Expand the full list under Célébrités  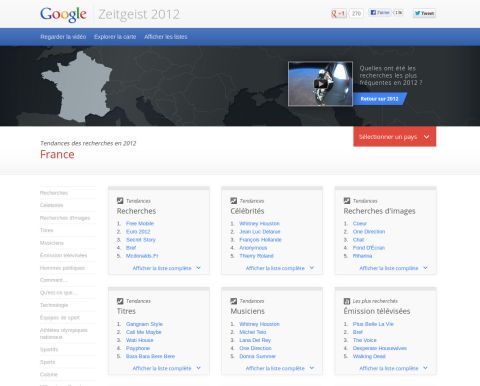(280, 268)
